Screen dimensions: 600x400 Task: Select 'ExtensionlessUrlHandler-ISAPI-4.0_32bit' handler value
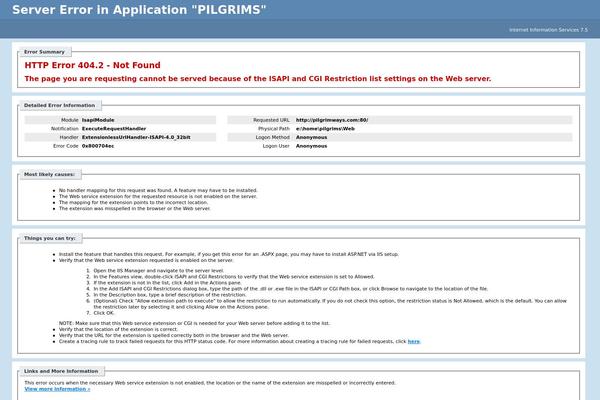click(136, 137)
